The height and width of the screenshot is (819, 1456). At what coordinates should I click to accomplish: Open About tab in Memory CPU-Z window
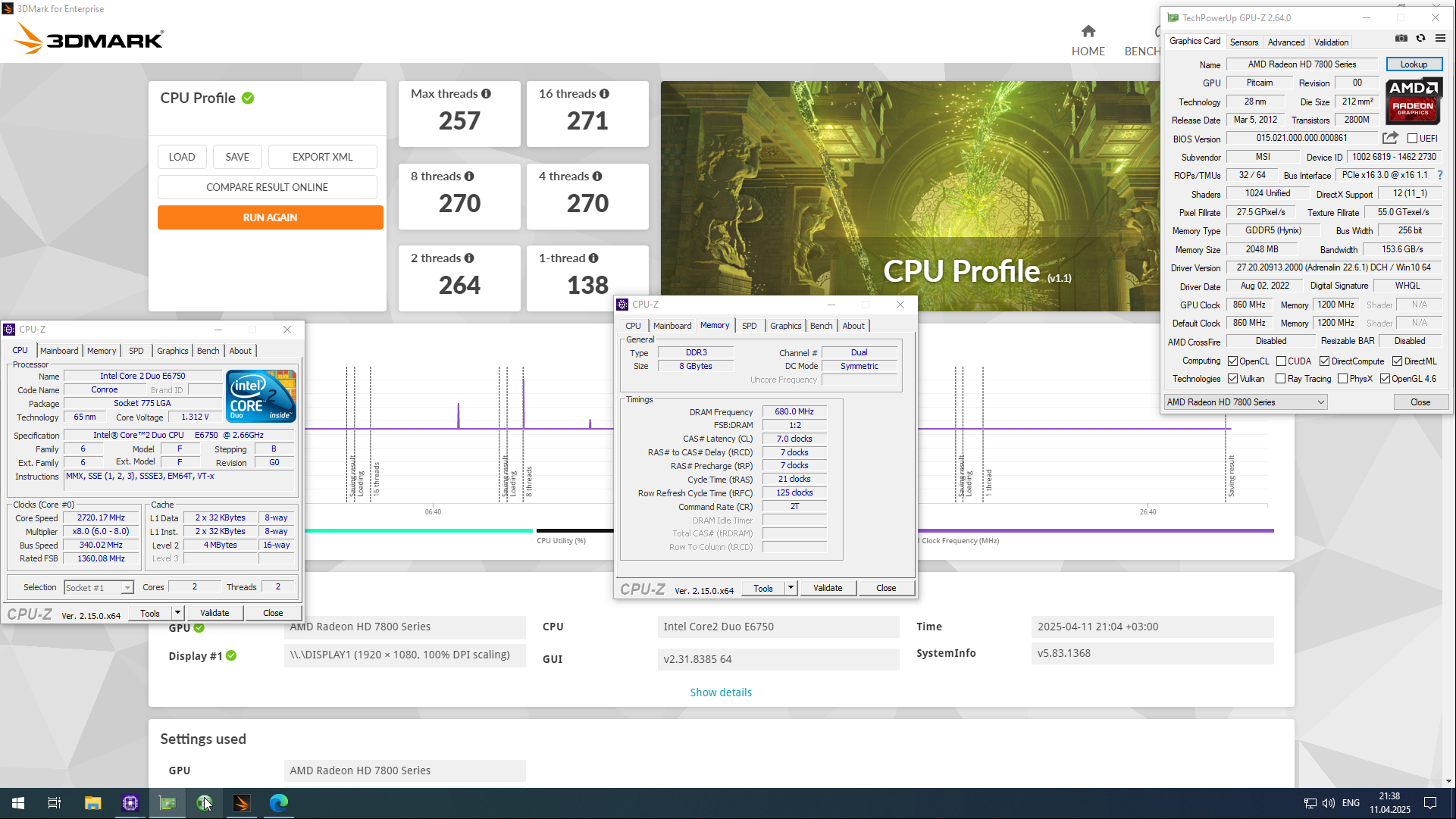(x=853, y=326)
